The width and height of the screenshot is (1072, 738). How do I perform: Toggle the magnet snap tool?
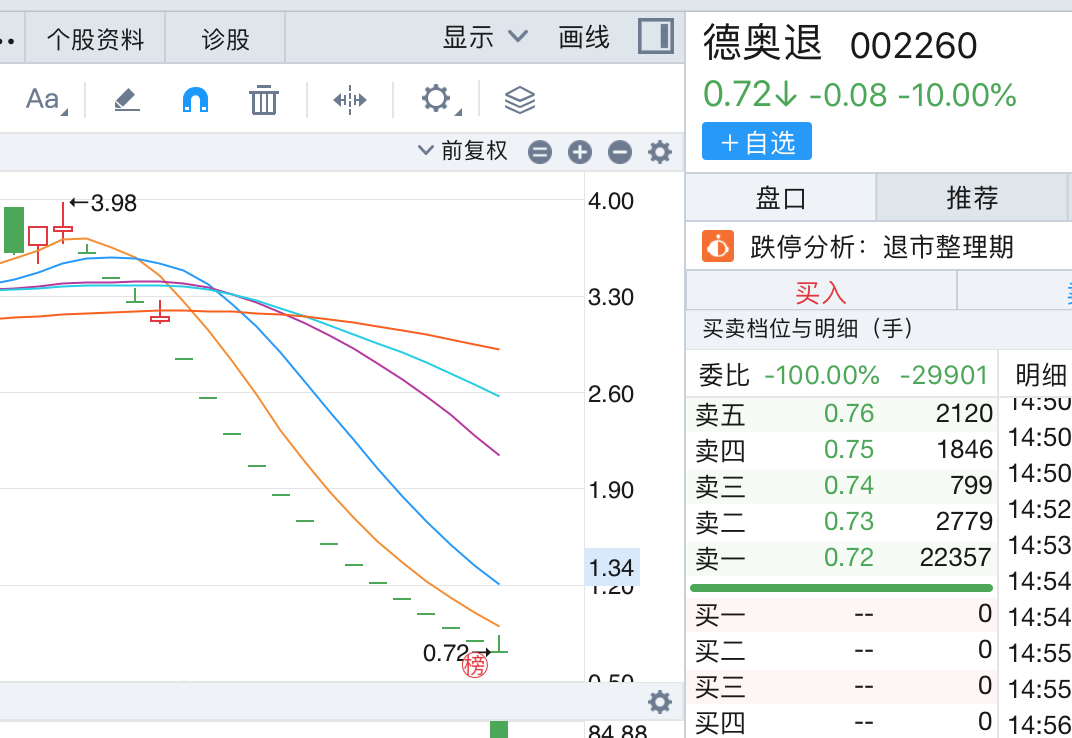195,99
